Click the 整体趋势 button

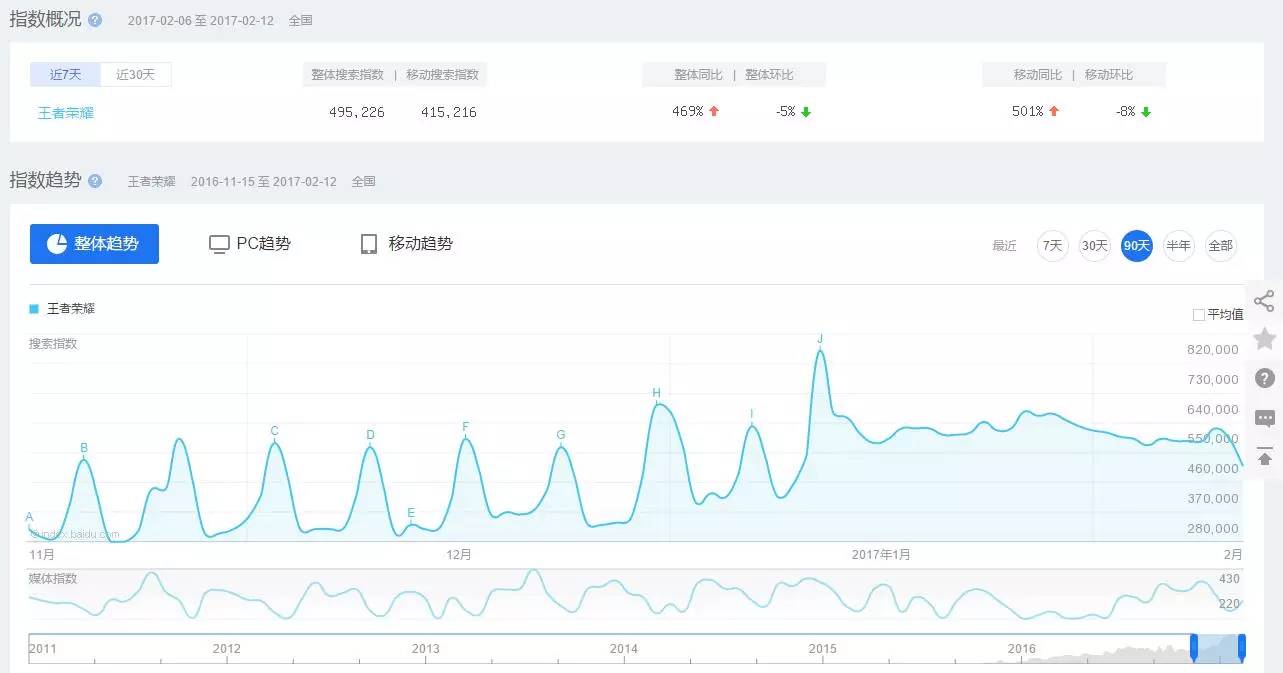94,244
